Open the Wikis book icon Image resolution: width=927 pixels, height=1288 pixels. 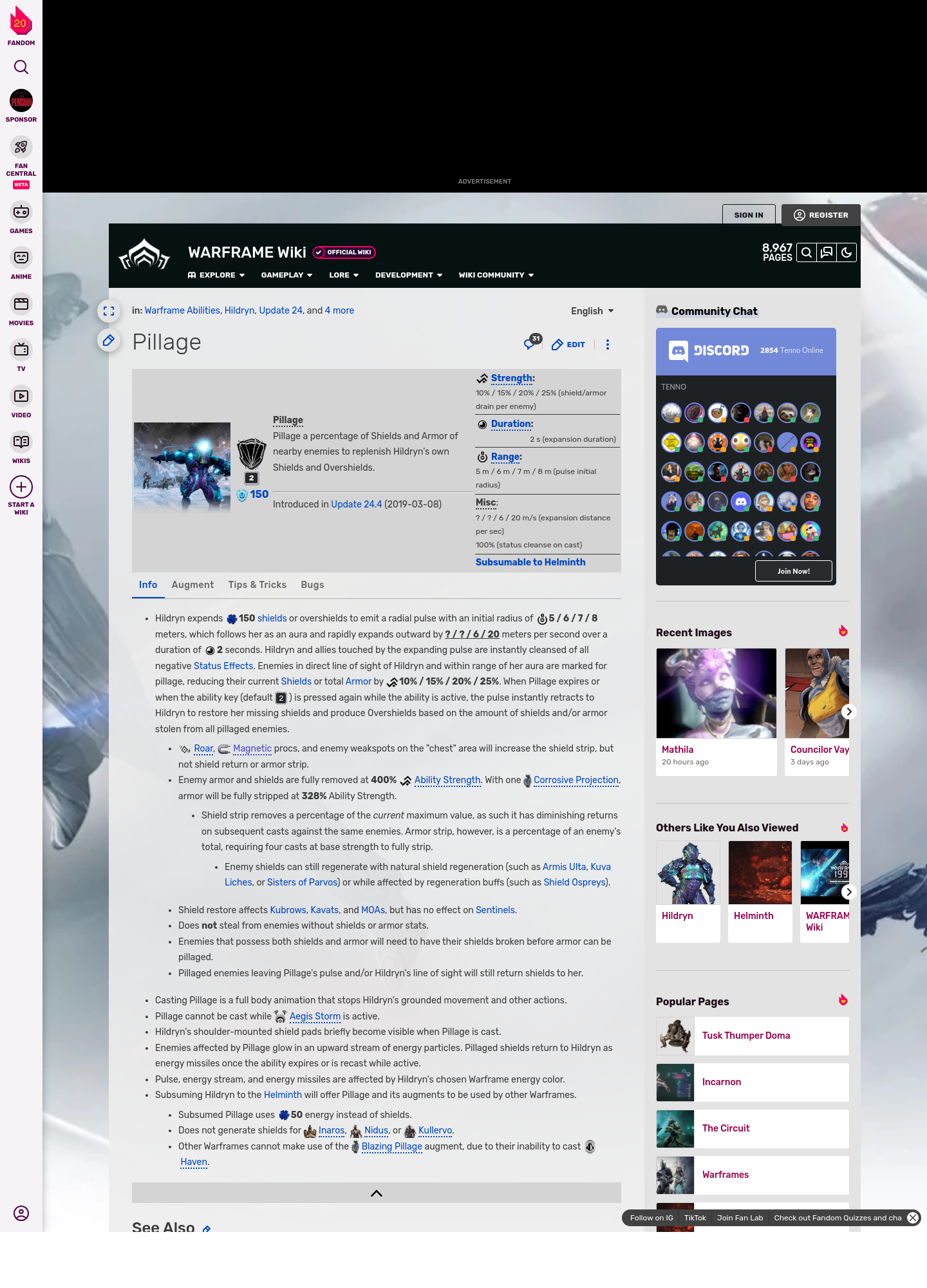click(x=21, y=442)
